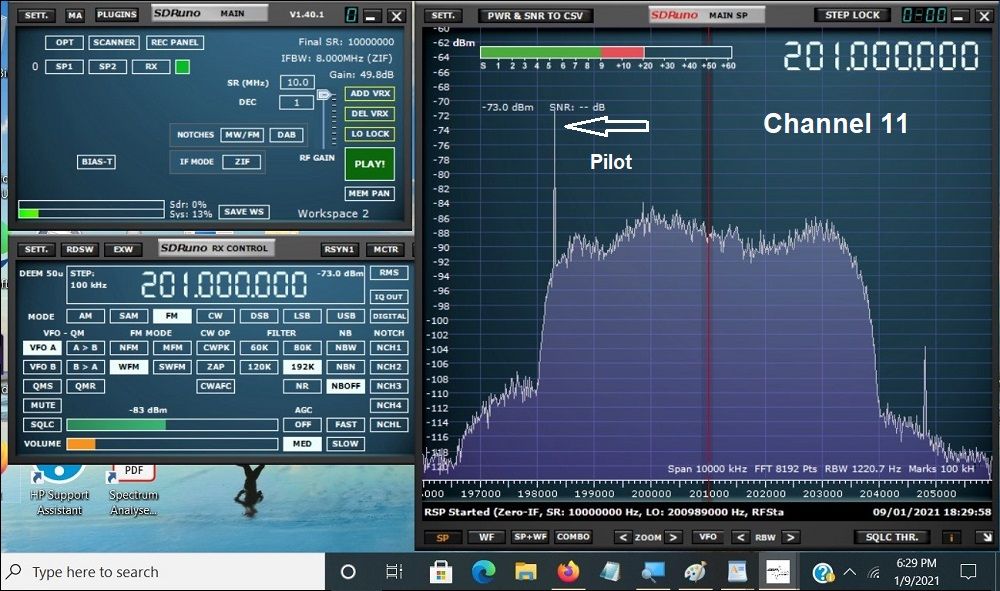Click the Windows search box
1000x591 pixels.
163,572
